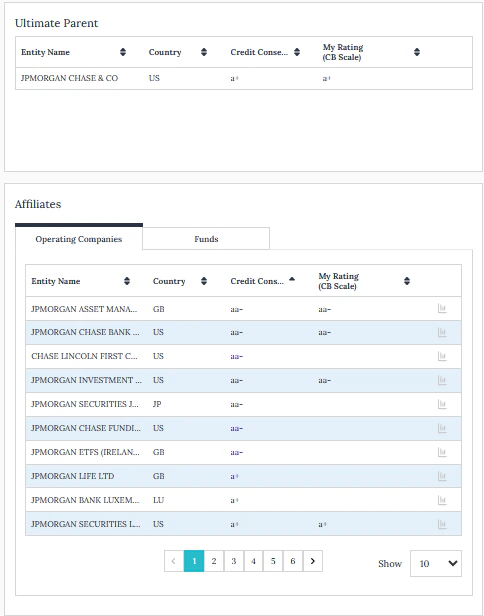Open chart icon for CHASE LINCOLN FIRST row

tap(442, 356)
